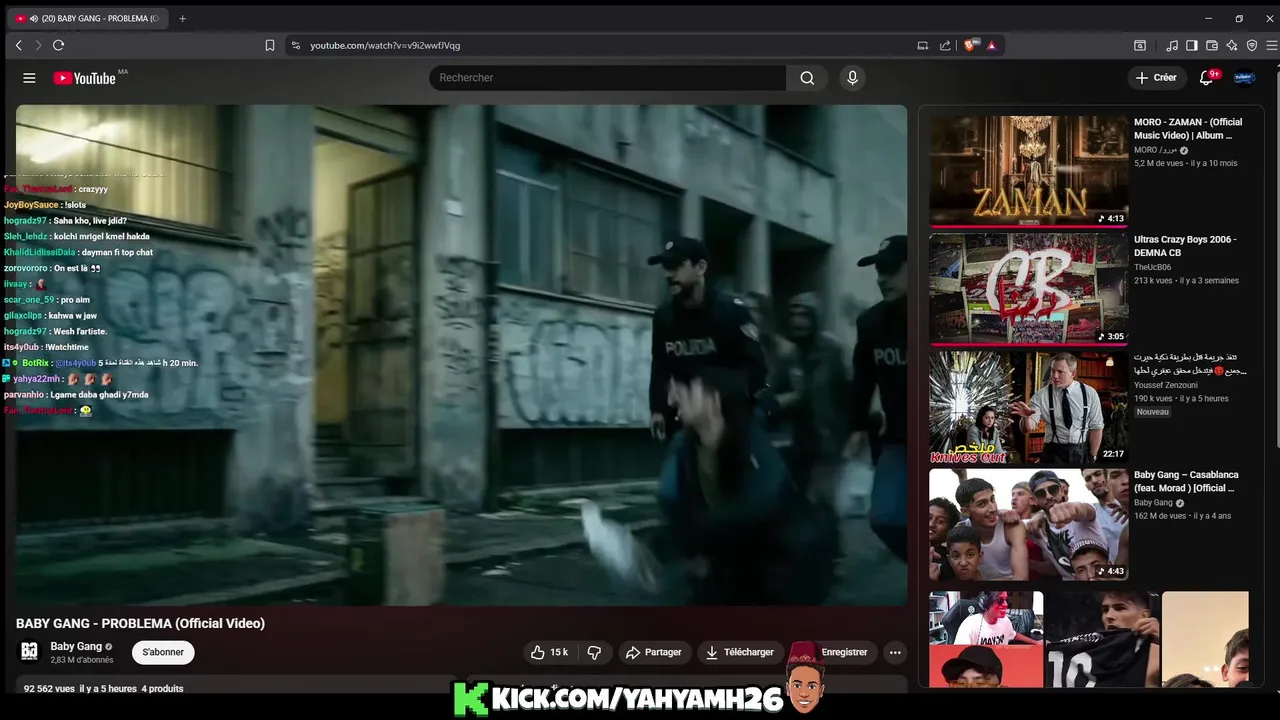The width and height of the screenshot is (1280, 720).
Task: Dislike the video with thumbs down
Action: coord(594,652)
